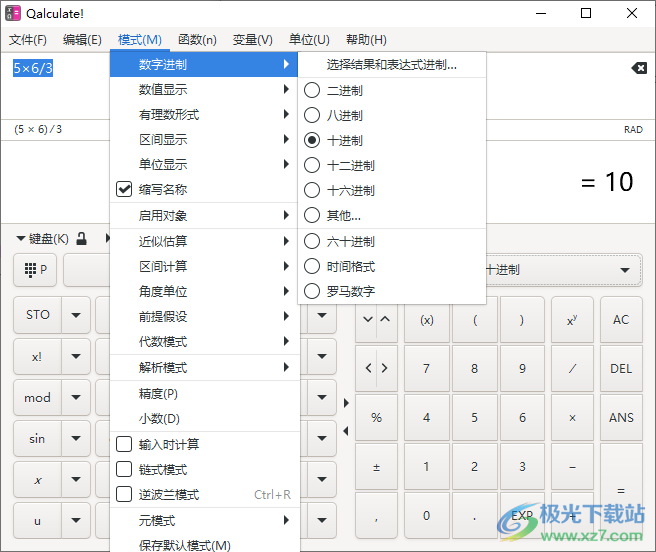Screen dimensions: 656x552
Task: Click the DEL button
Action: pos(621,368)
